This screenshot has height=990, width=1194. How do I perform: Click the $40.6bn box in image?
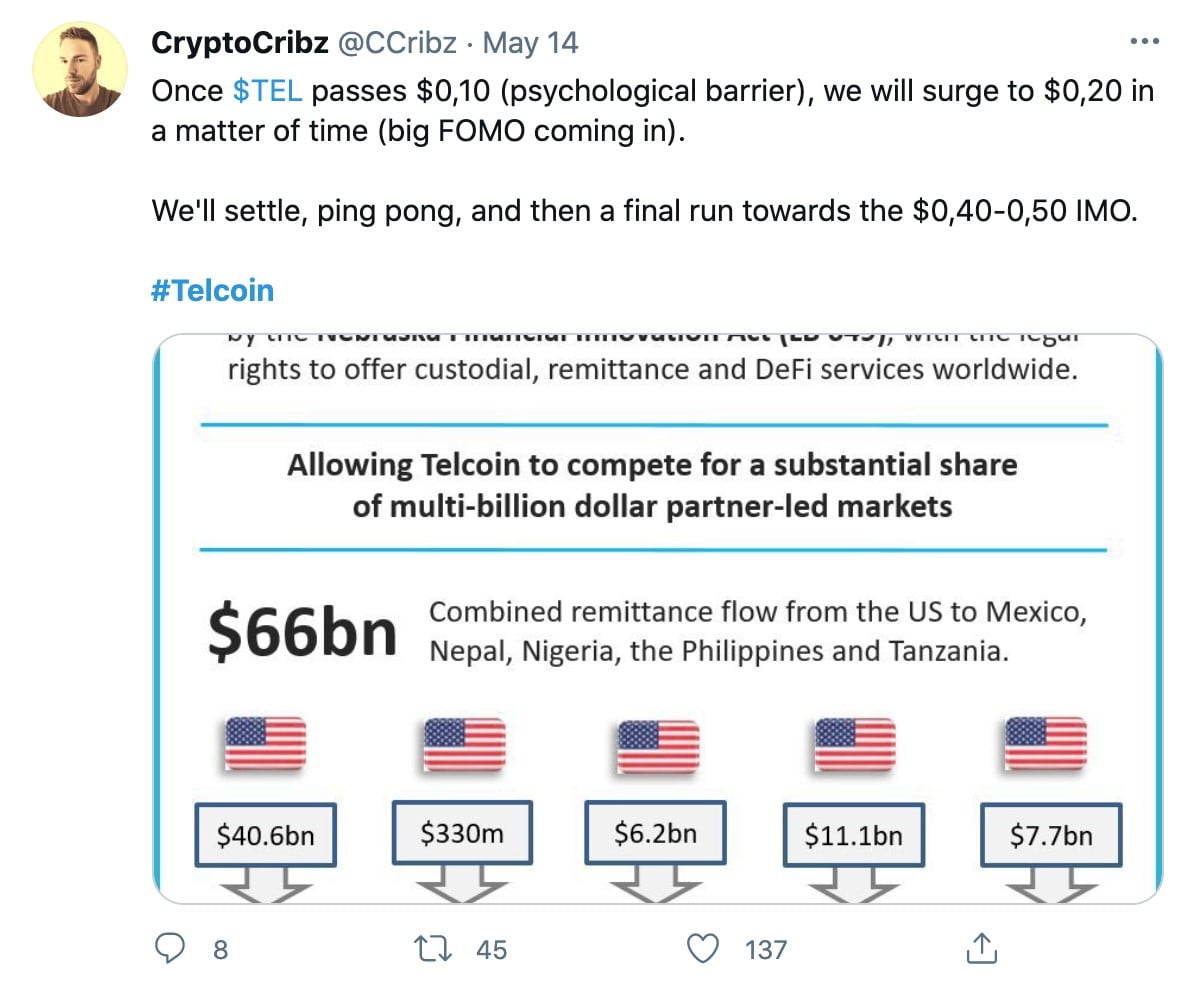pyautogui.click(x=265, y=835)
